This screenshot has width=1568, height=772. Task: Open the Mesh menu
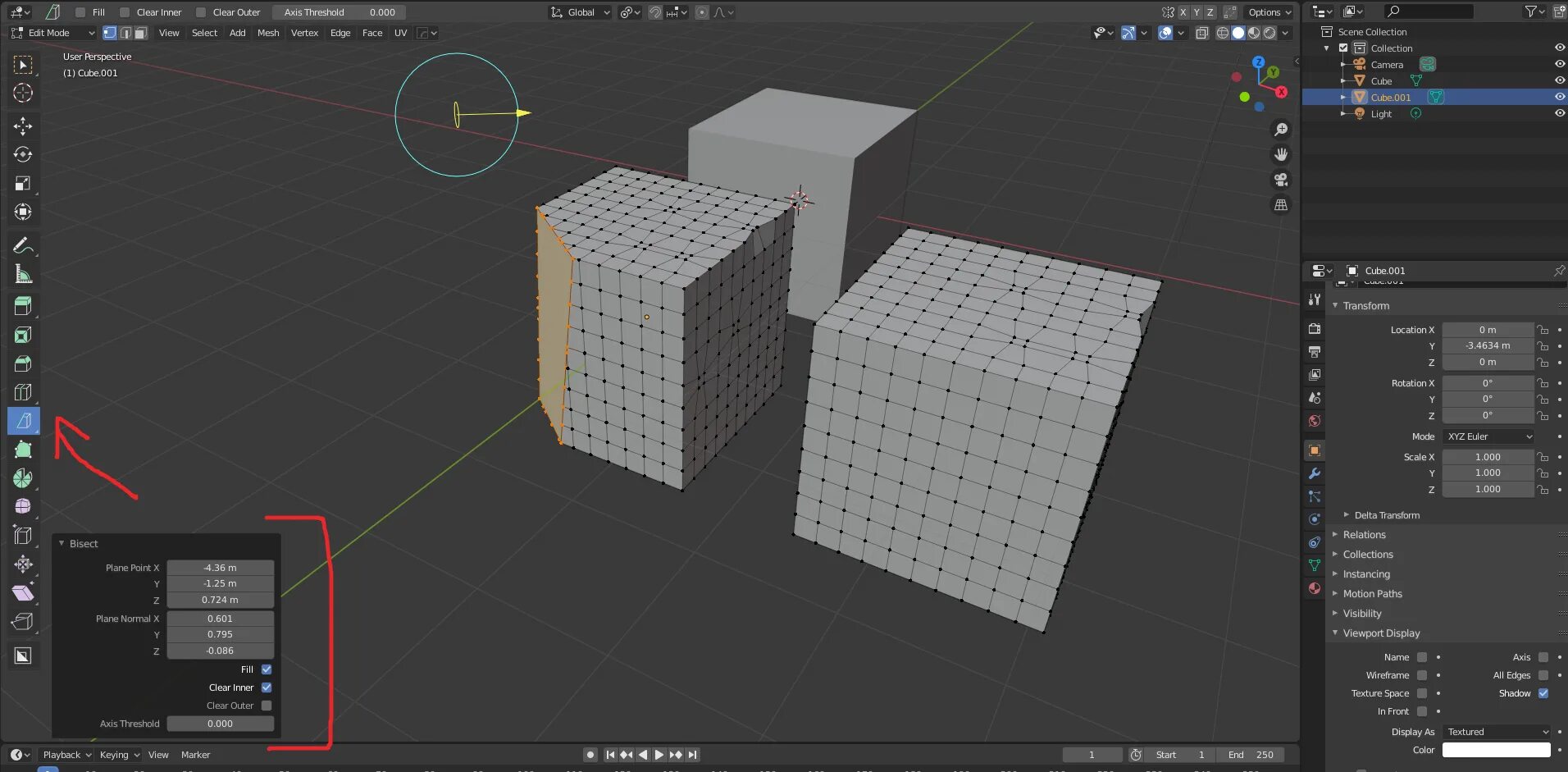[x=268, y=33]
